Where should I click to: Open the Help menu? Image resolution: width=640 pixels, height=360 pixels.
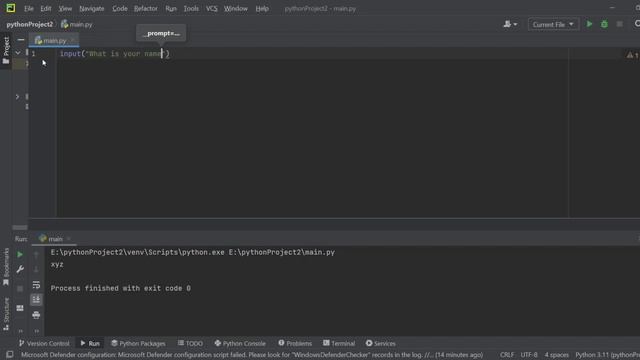pos(262,9)
